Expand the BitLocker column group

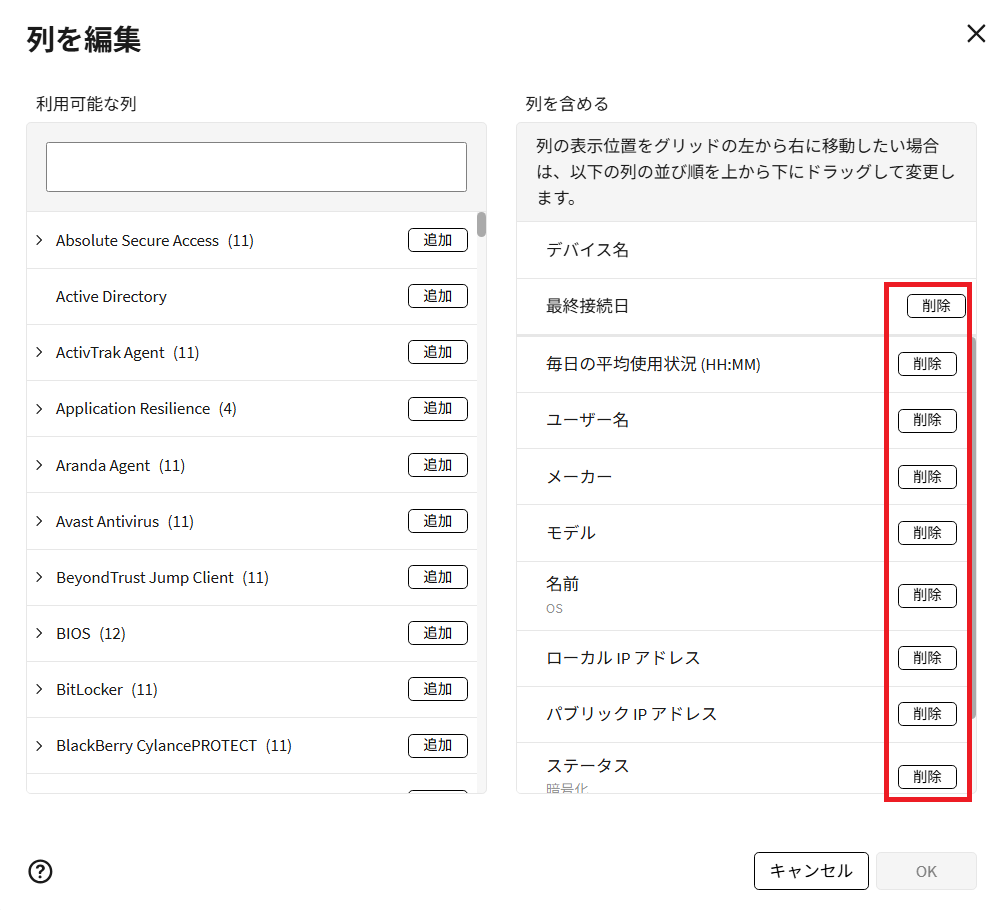[x=40, y=690]
